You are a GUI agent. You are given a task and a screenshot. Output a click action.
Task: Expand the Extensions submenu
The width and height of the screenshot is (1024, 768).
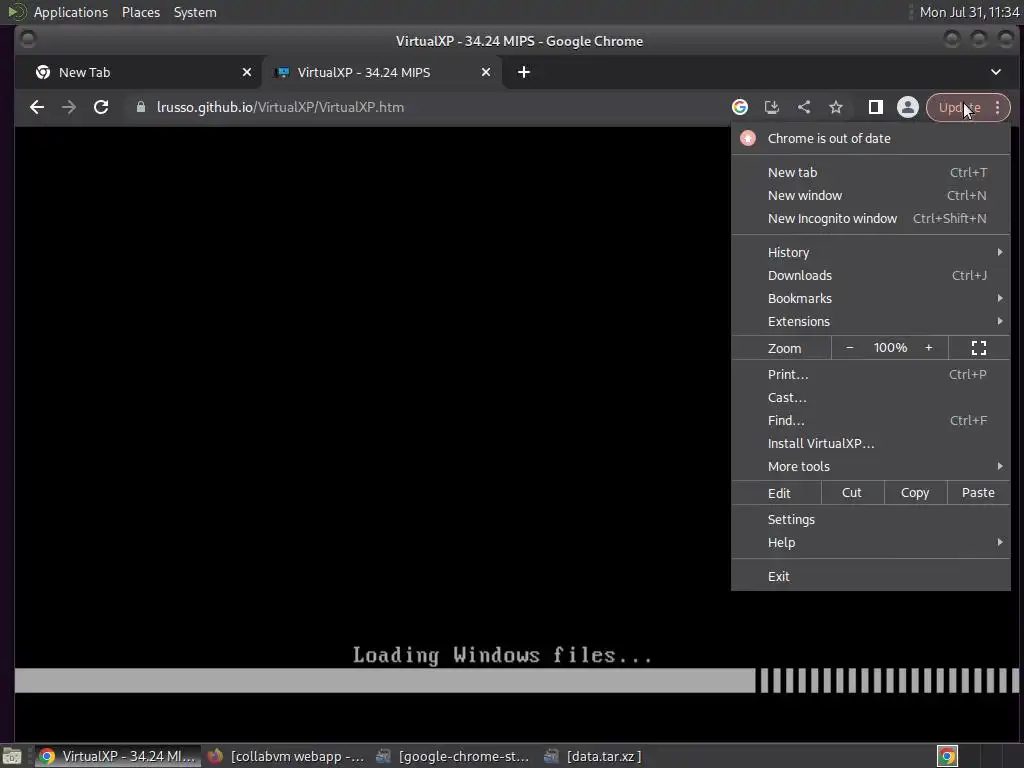click(871, 321)
